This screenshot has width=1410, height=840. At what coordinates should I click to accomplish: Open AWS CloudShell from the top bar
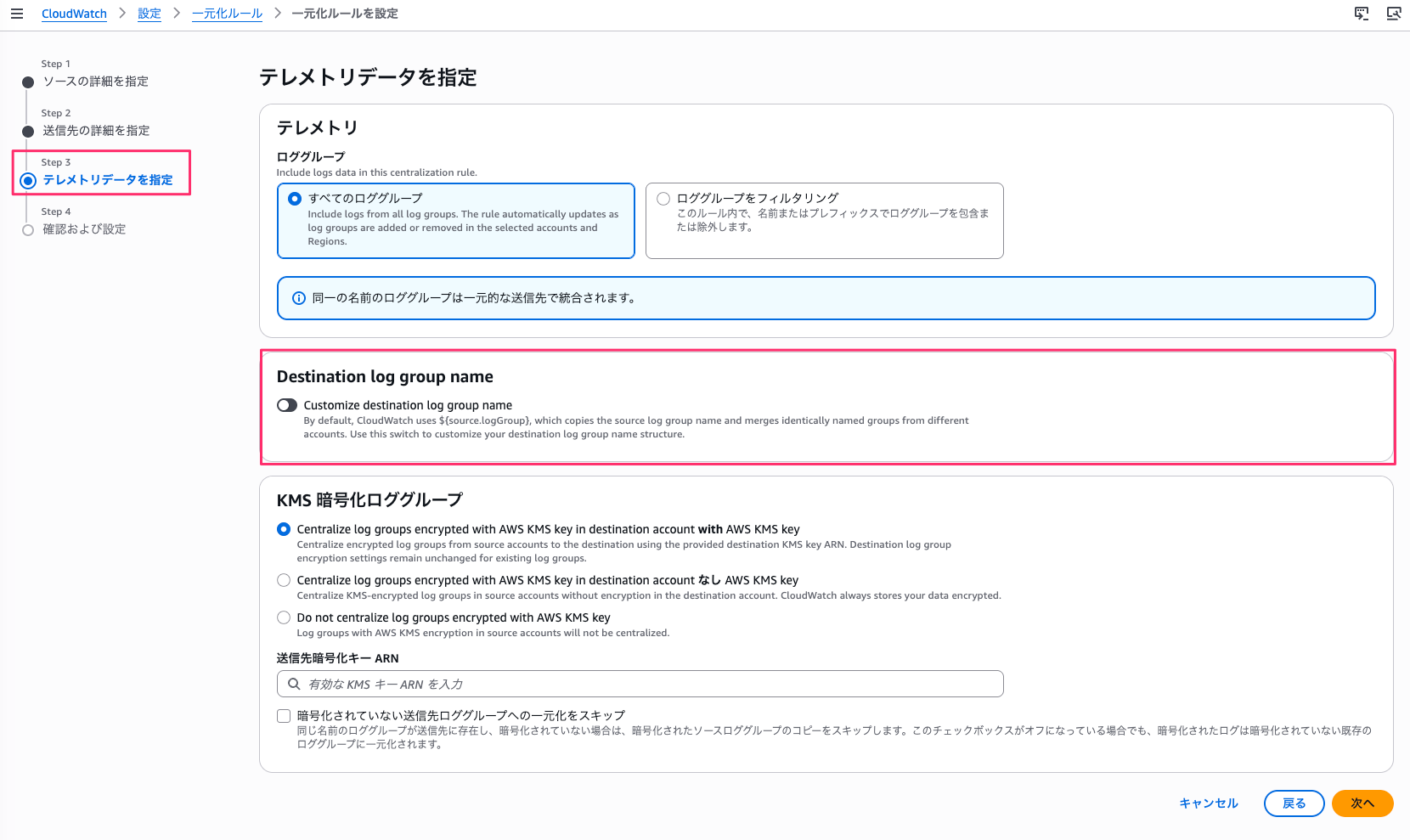(x=1361, y=14)
